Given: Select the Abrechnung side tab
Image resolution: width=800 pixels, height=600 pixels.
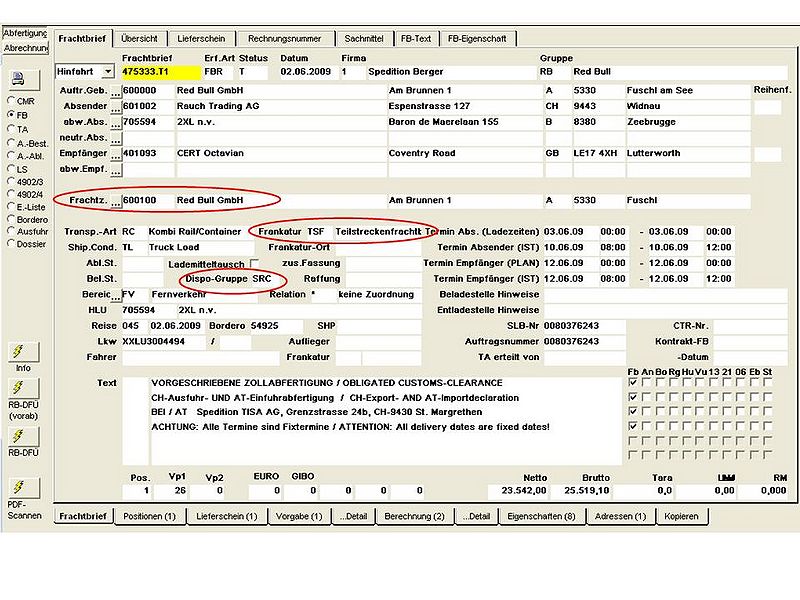Looking at the screenshot, I should (x=25, y=48).
